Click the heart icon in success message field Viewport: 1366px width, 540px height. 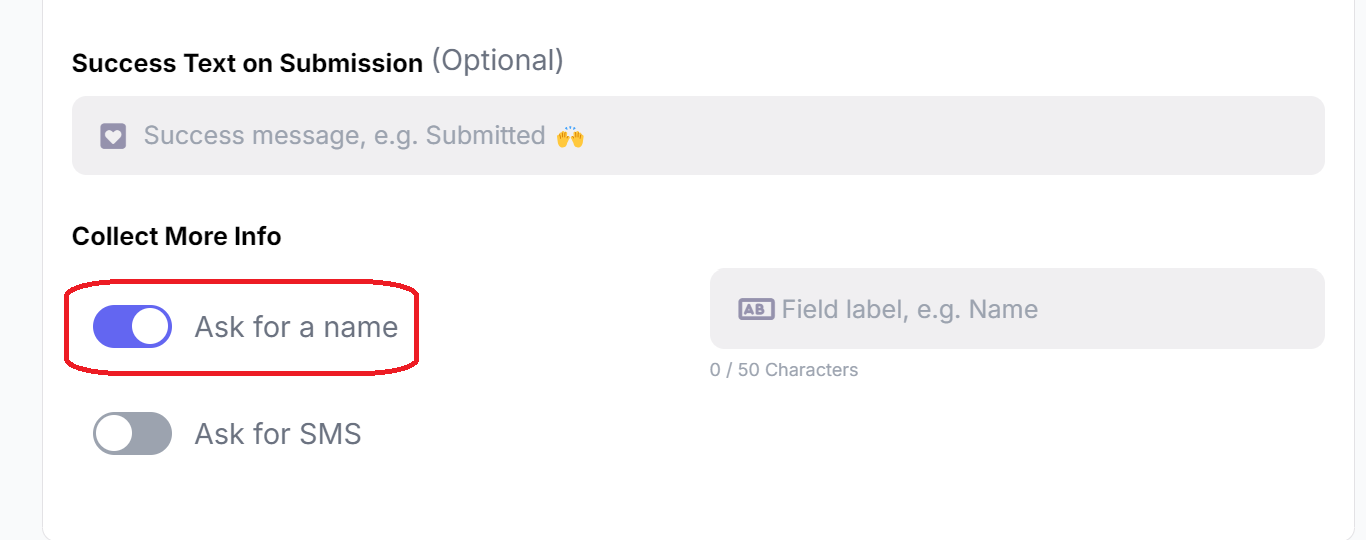[x=113, y=136]
